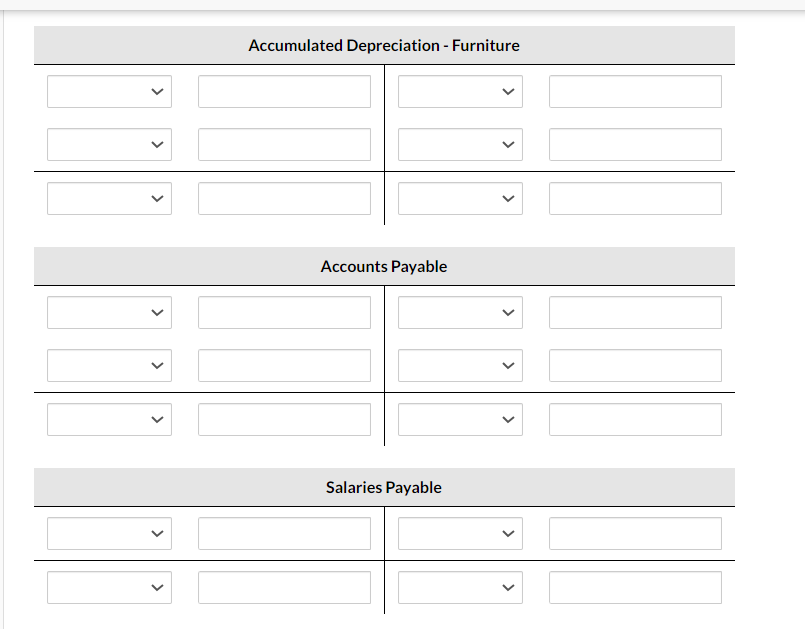The image size is (805, 629).
Task: Open the first debit dropdown under Accounts Payable
Action: click(x=109, y=312)
